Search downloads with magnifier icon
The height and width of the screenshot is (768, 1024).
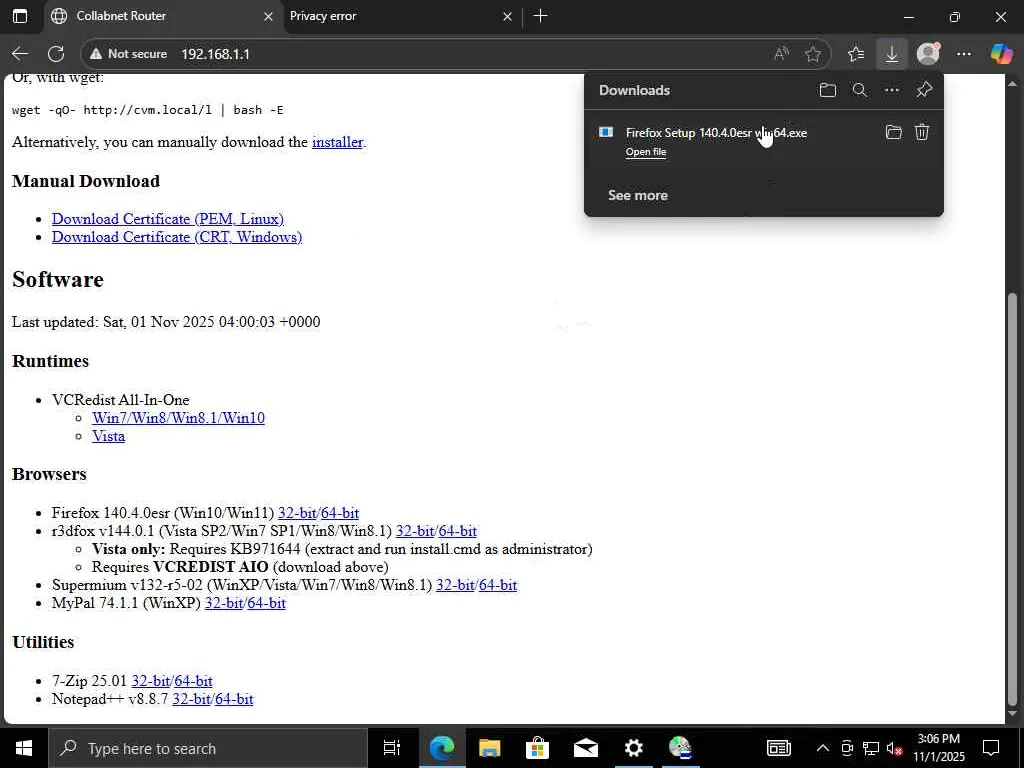[x=860, y=90]
